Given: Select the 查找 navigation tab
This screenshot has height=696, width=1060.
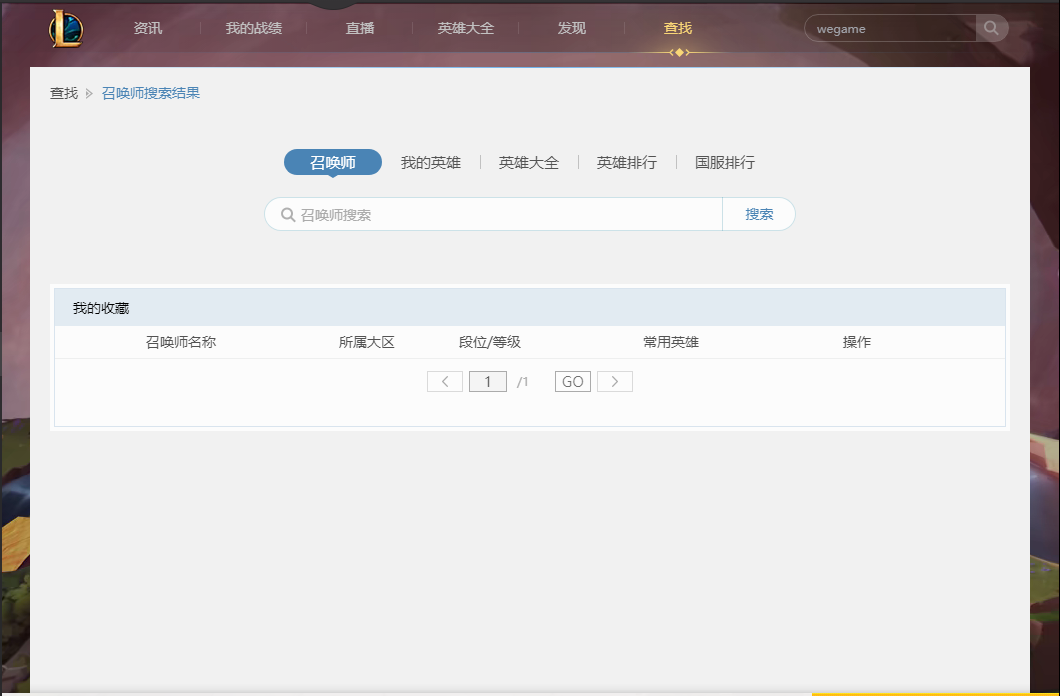Looking at the screenshot, I should (x=678, y=28).
